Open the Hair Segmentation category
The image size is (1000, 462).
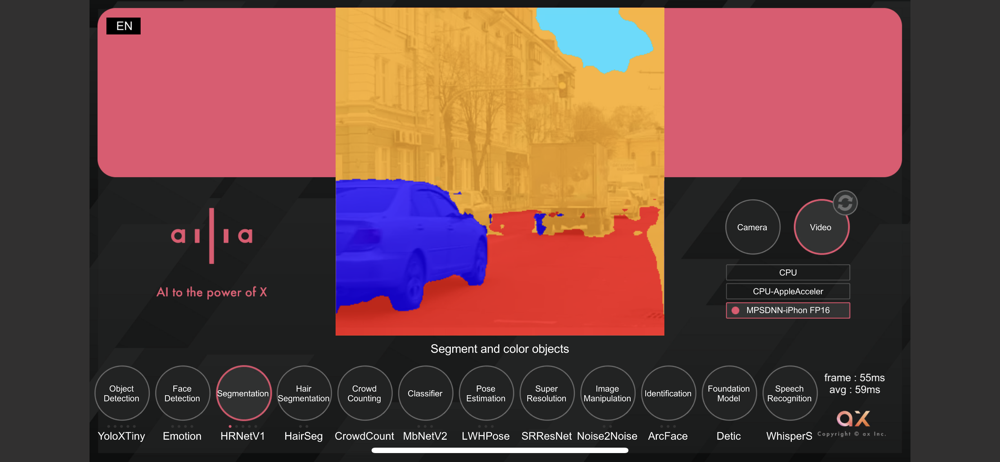(x=304, y=393)
